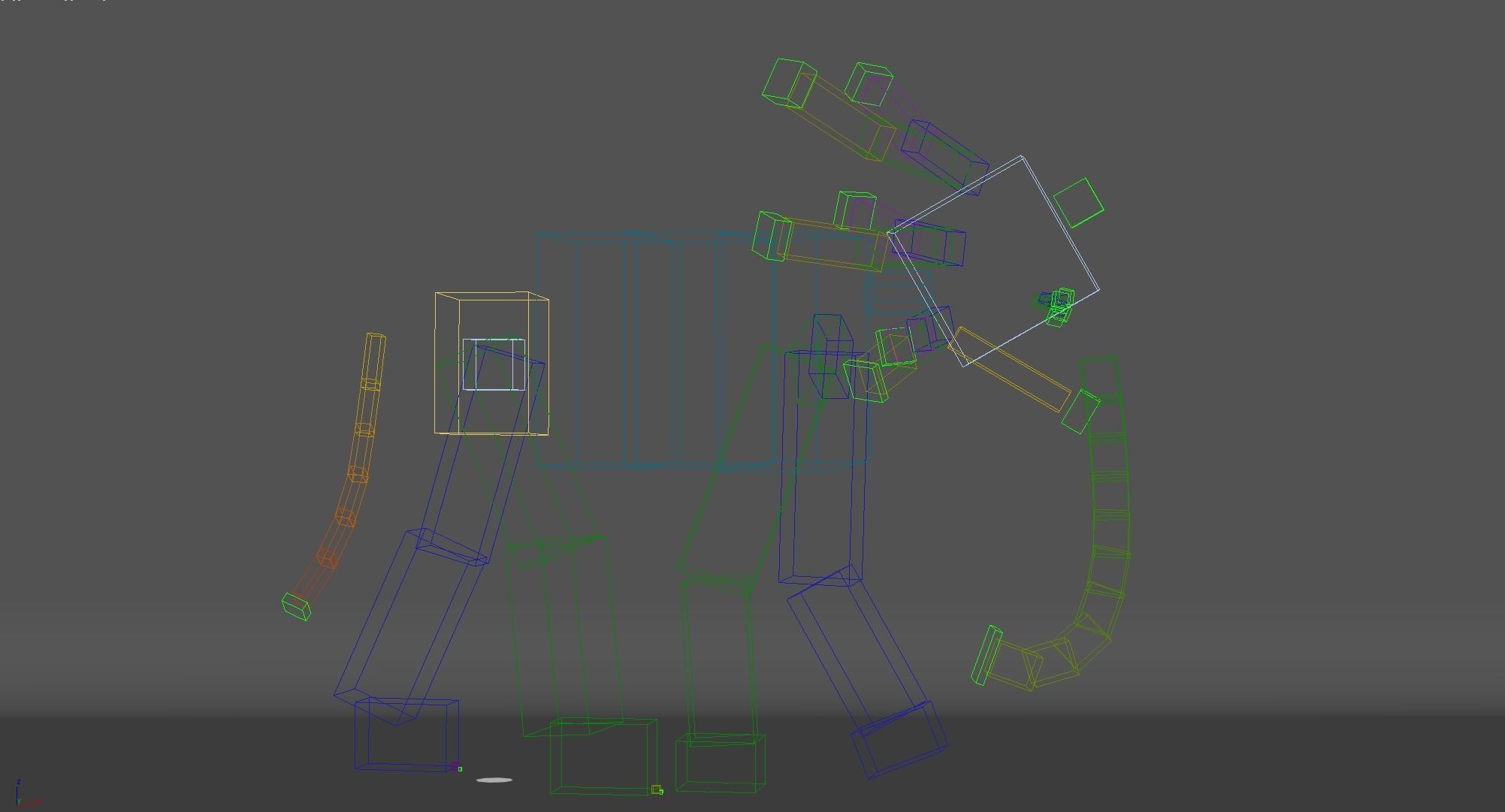Select the tilted front blue foot box
The width and height of the screenshot is (1505, 812).
point(899,739)
